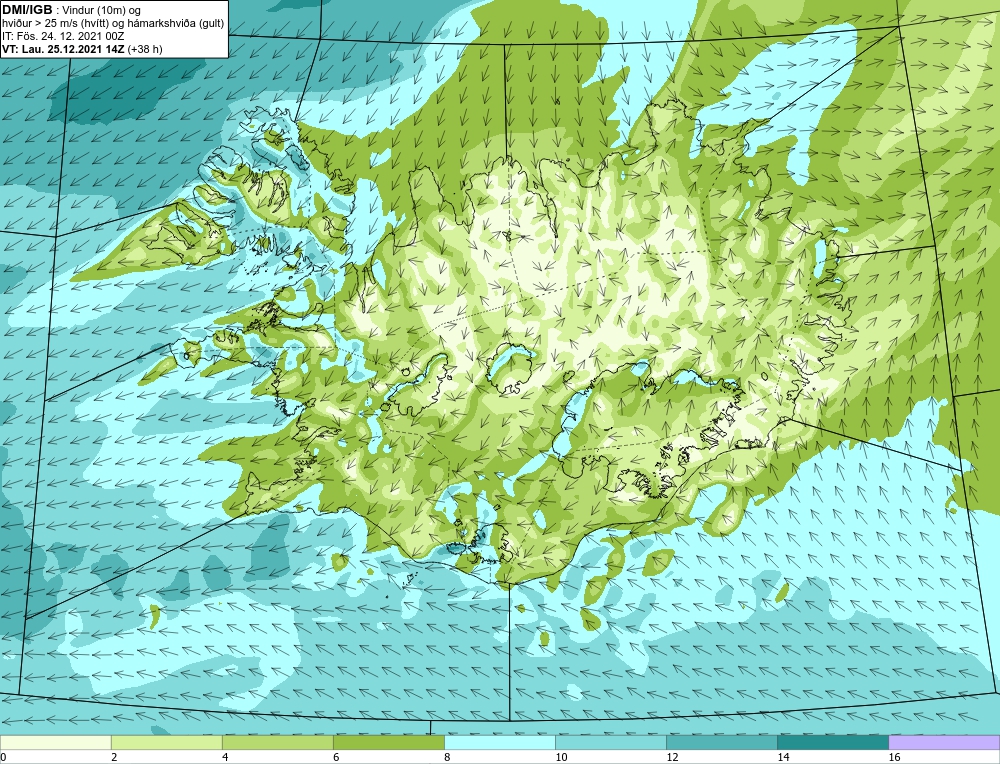Click the purple legend swatch above 16
The height and width of the screenshot is (764, 1000).
coord(943,742)
